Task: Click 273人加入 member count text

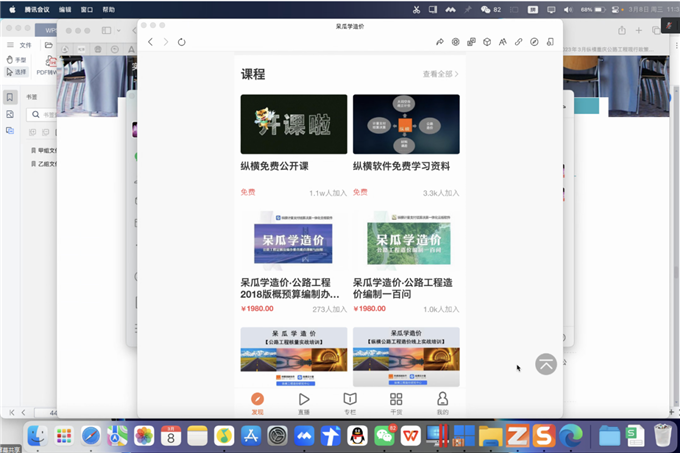Action: [x=330, y=309]
